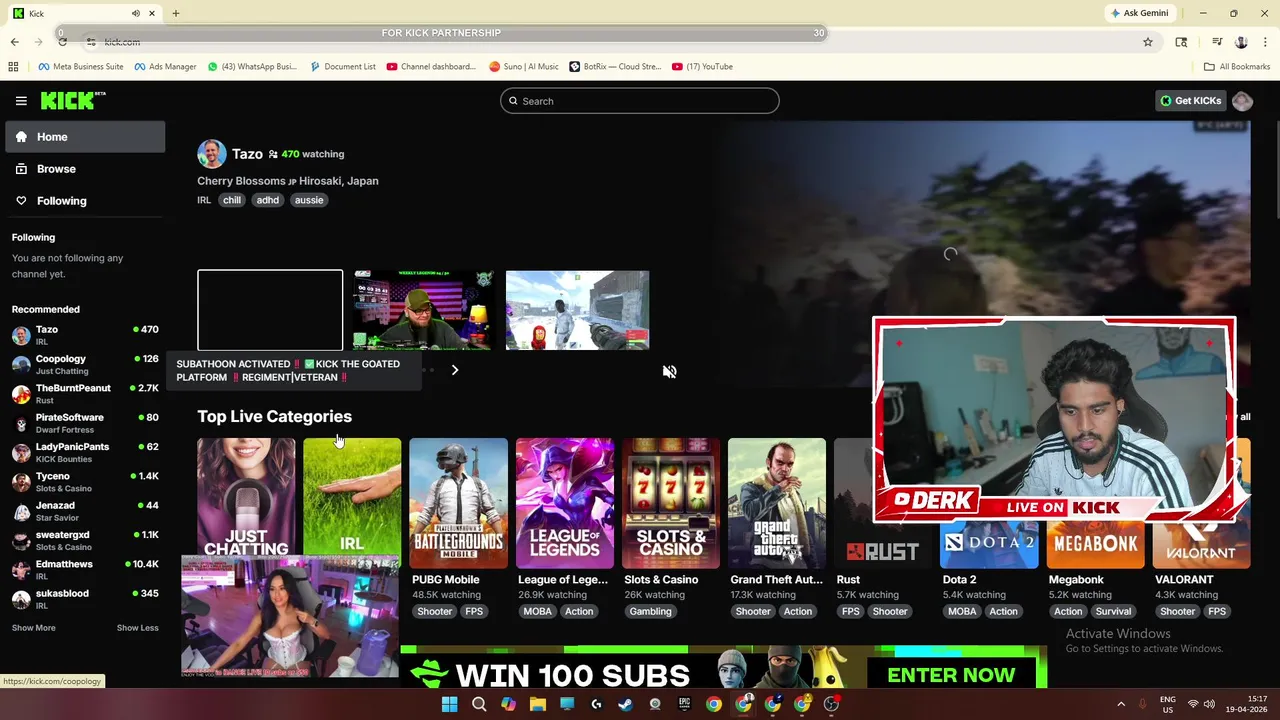Select the aussie tag
The width and height of the screenshot is (1280, 720).
click(309, 200)
